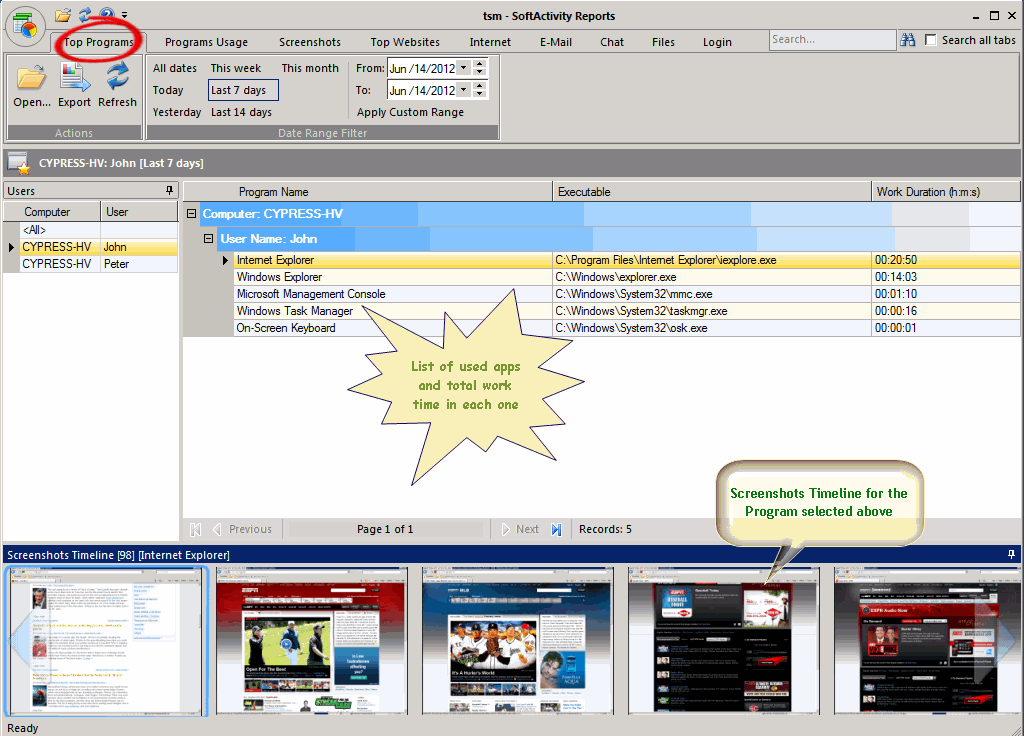Switch to the Programs Usage tab
1024x736 pixels.
[206, 42]
